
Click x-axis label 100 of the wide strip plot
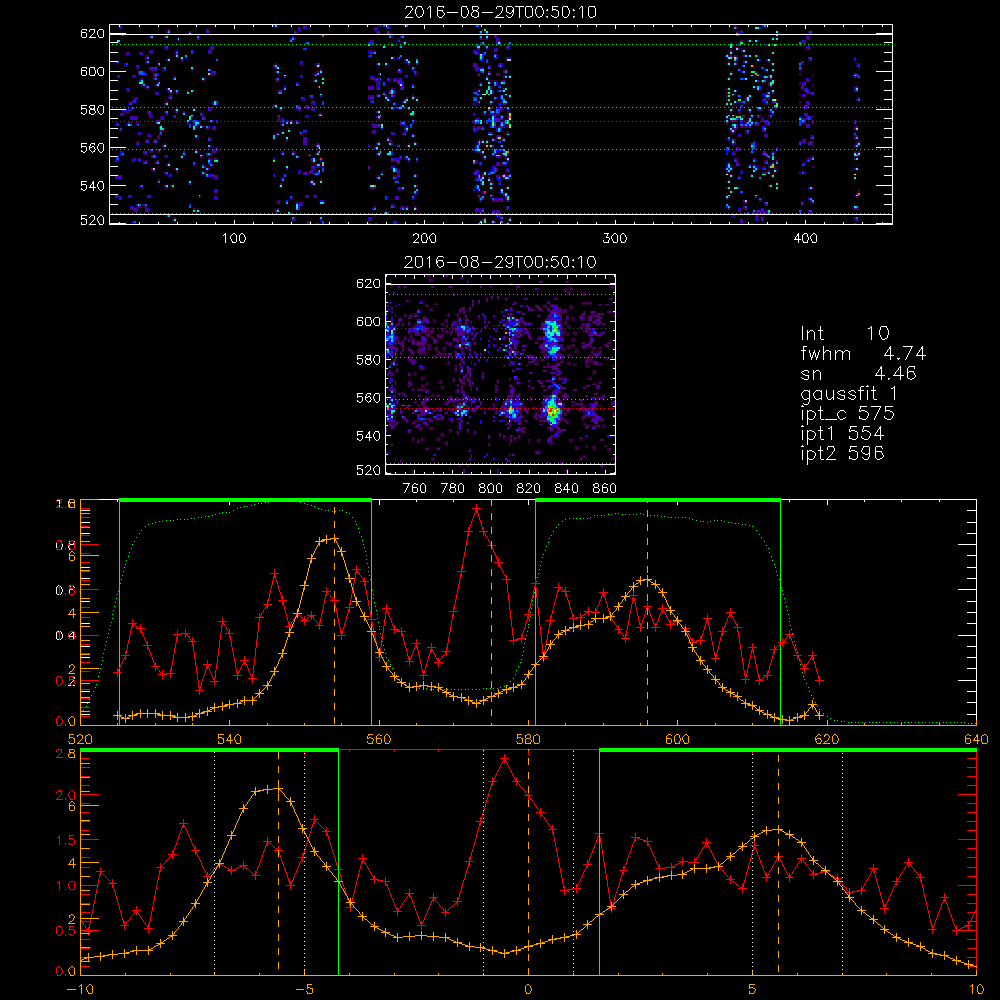coord(233,239)
